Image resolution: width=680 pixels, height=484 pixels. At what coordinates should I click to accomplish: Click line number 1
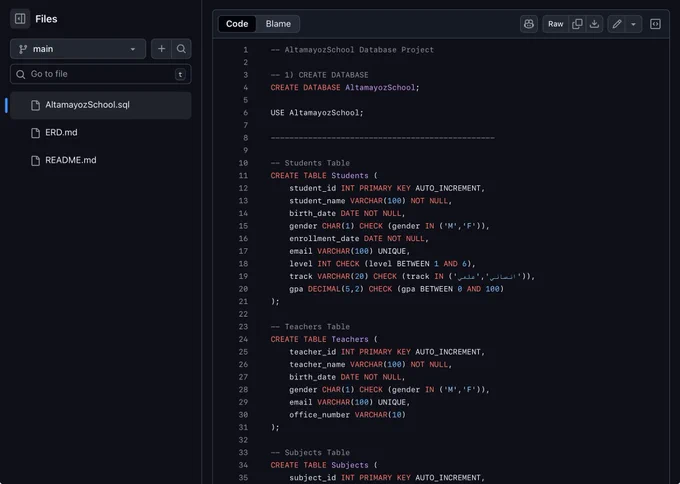(245, 50)
